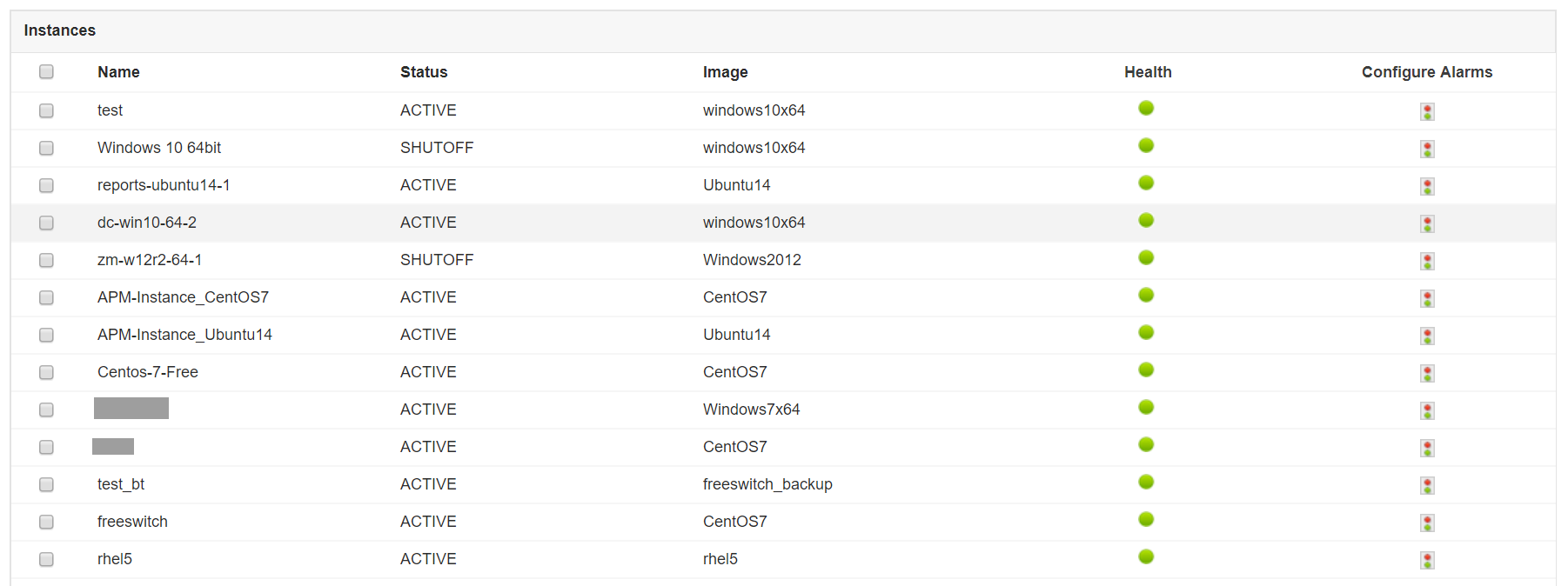Click the alarm icon for reports-ubuntu14-1

pos(1427,186)
